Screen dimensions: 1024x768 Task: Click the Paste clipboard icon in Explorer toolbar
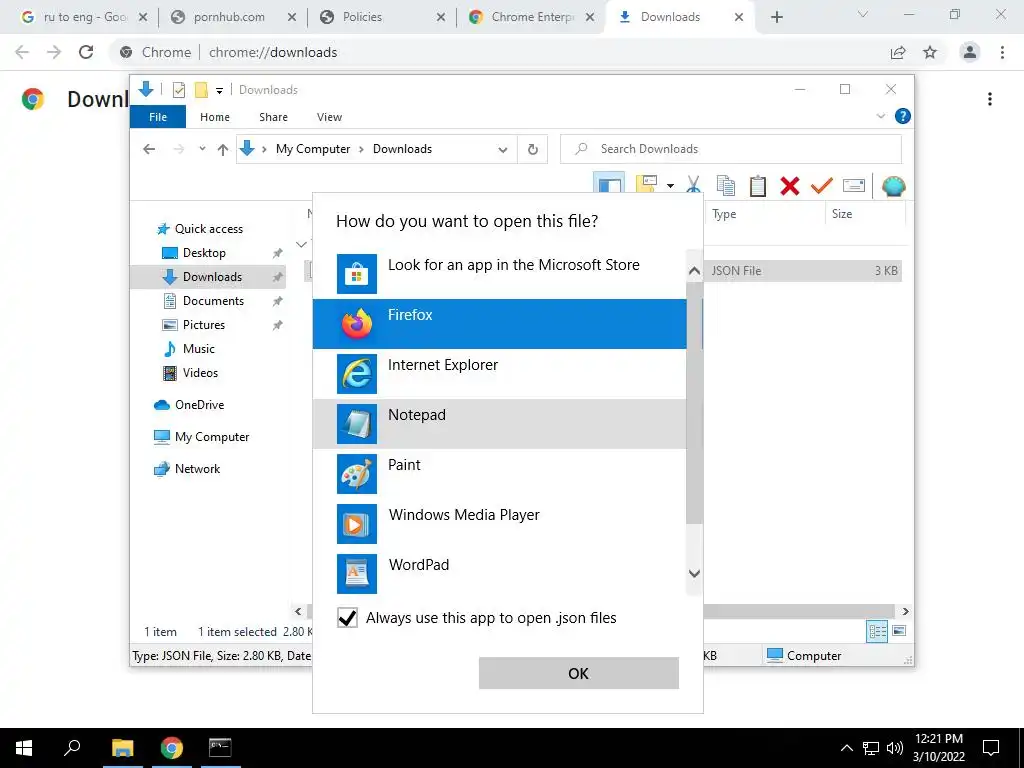[758, 185]
